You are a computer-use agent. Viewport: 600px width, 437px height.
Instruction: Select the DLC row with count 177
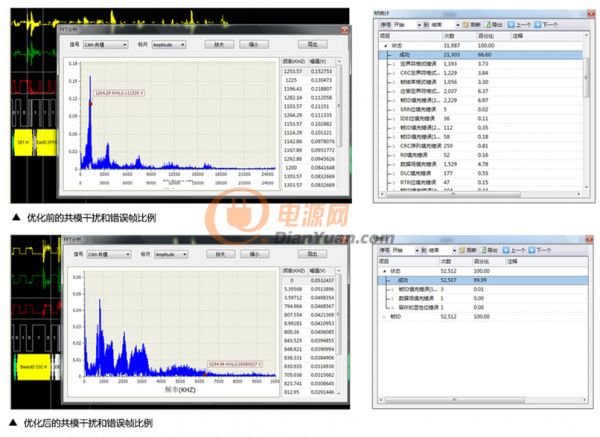coord(481,173)
